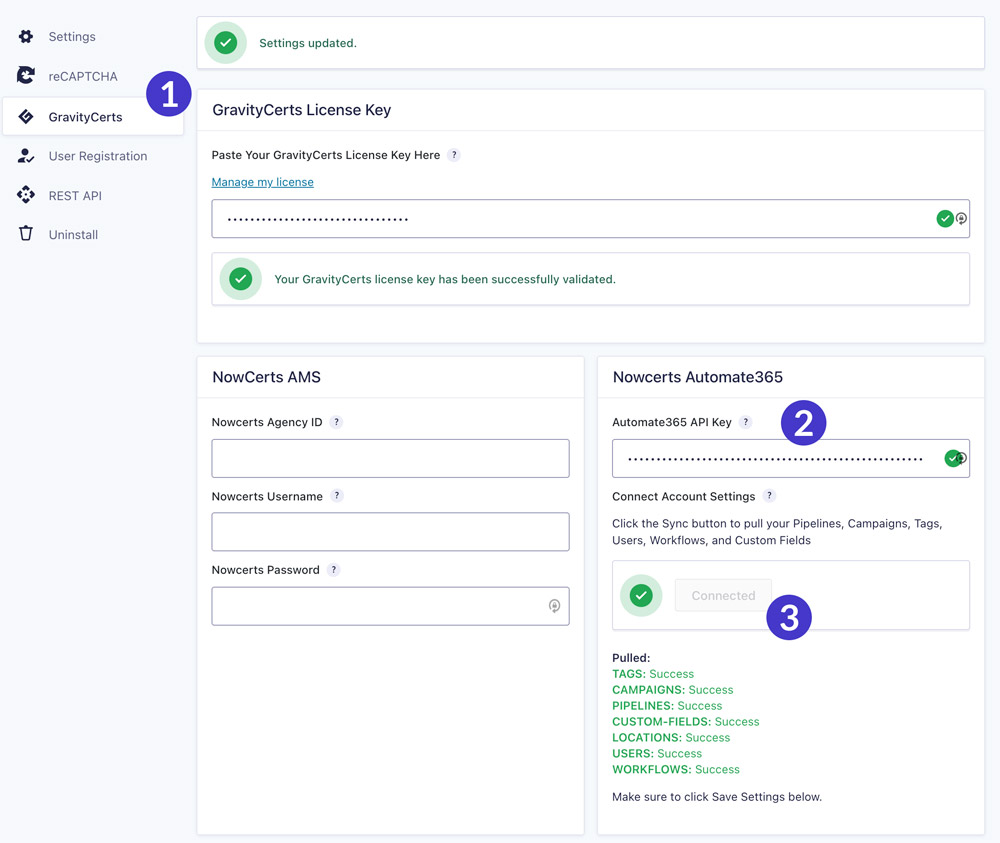This screenshot has height=843, width=1000.
Task: Click the license successfully validated message
Action: (x=445, y=279)
